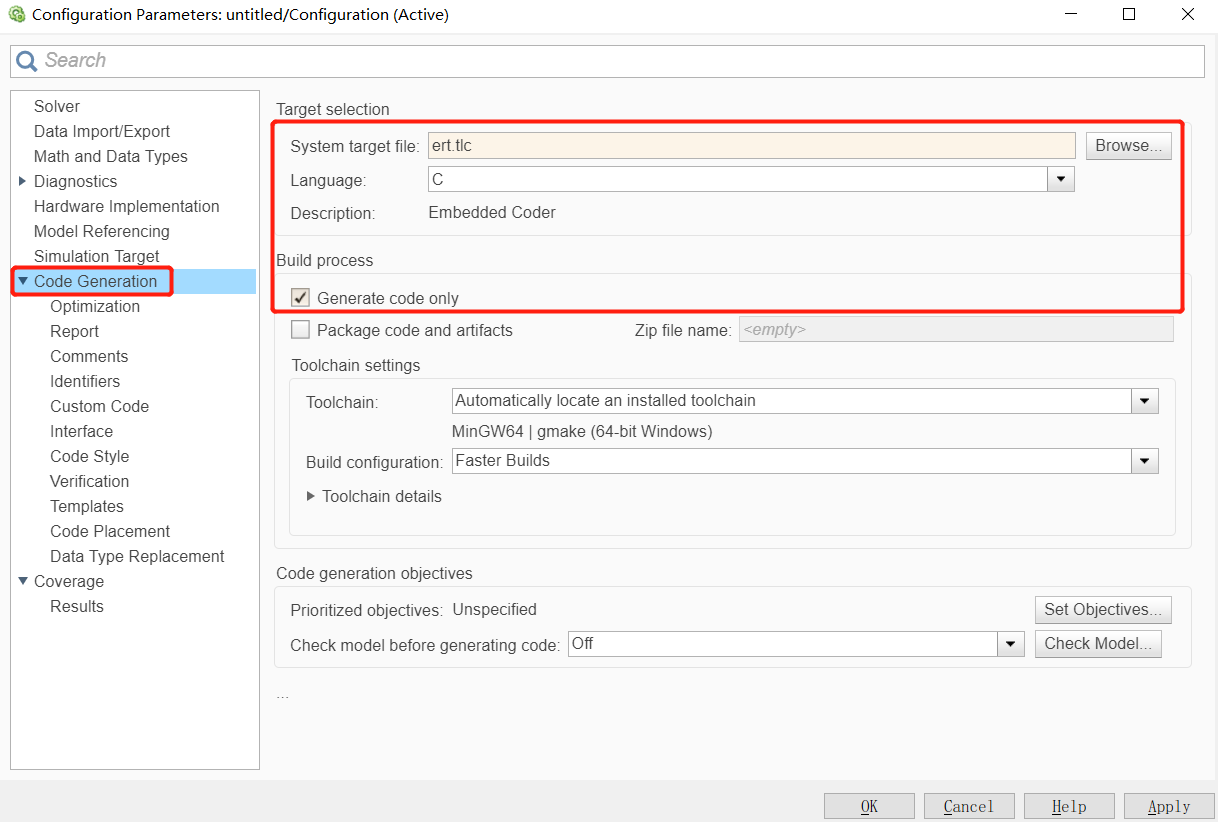
Task: Open the Optimization subpane
Action: click(95, 306)
